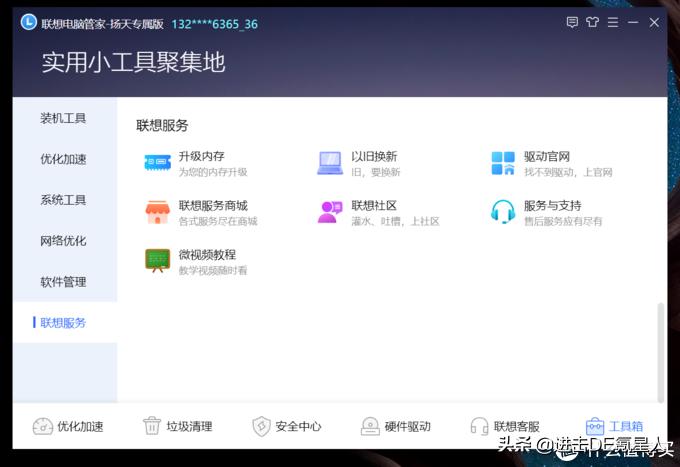Open the 联想服务商城 title link
680x467 pixels.
[x=213, y=205]
